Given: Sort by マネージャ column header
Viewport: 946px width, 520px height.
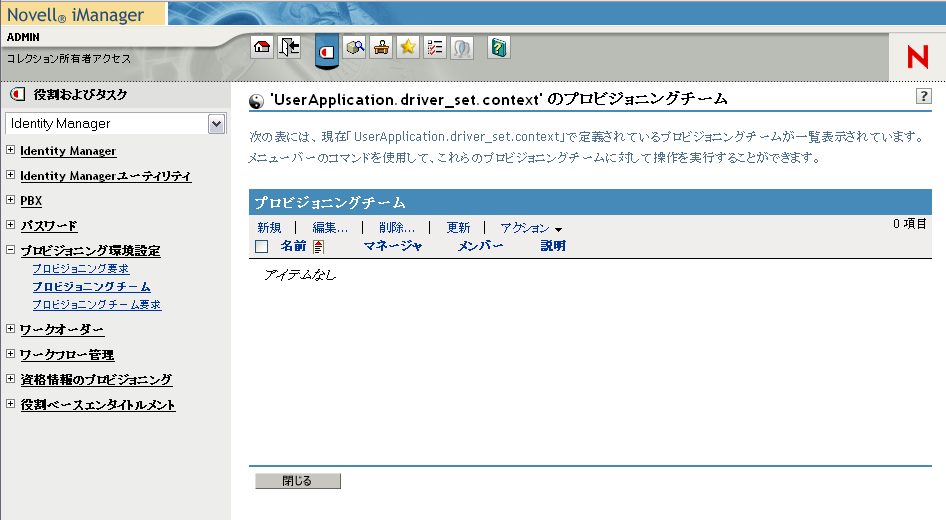Looking at the screenshot, I should point(393,246).
